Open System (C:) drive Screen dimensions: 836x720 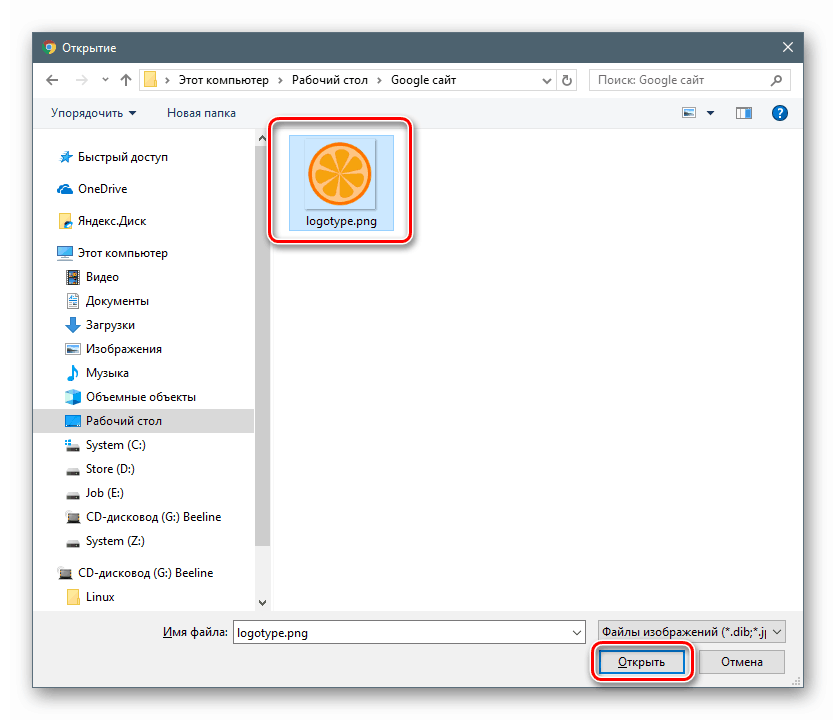(x=116, y=445)
